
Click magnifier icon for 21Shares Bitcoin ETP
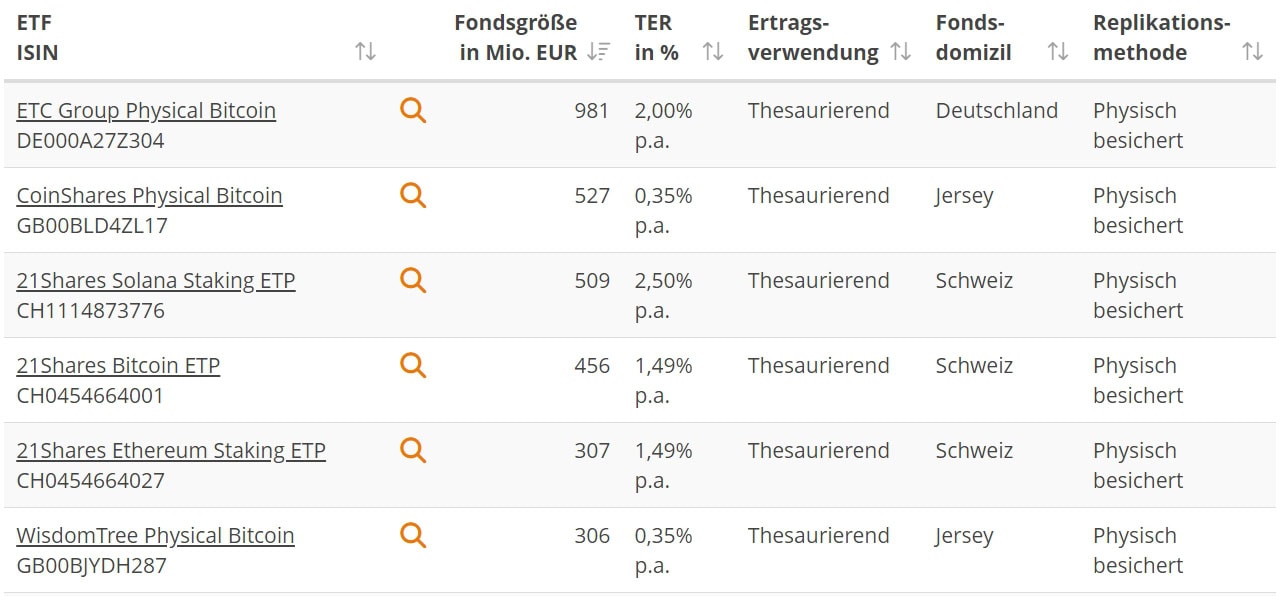[413, 365]
